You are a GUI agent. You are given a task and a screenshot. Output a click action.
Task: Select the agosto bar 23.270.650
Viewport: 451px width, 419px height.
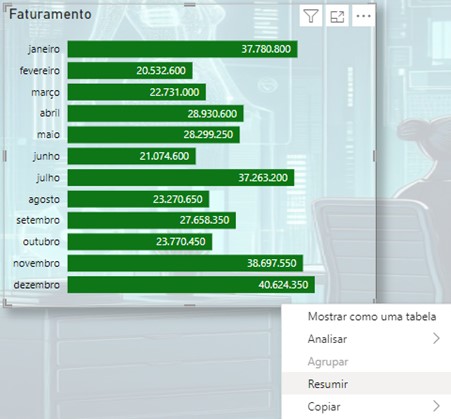click(138, 199)
